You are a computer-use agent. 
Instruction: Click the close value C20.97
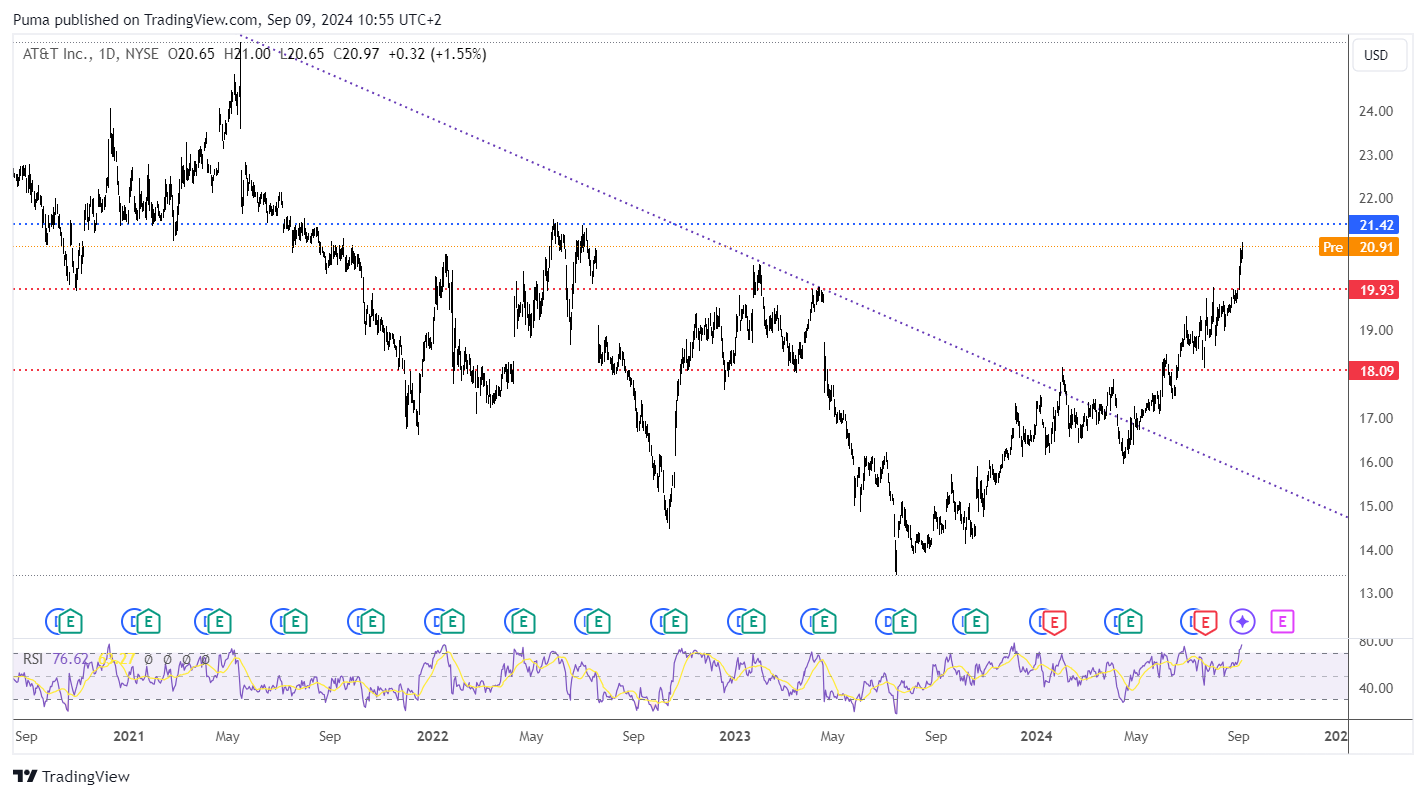pyautogui.click(x=356, y=54)
